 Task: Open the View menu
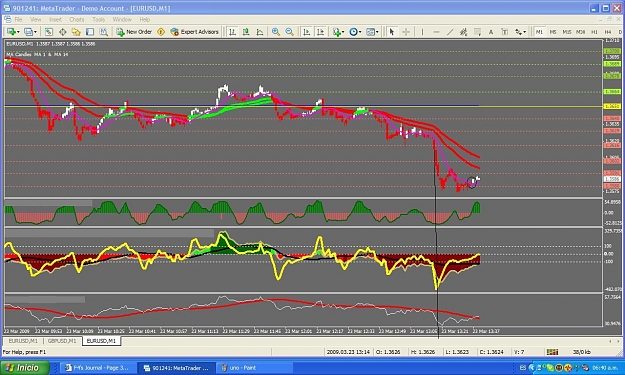click(x=35, y=19)
